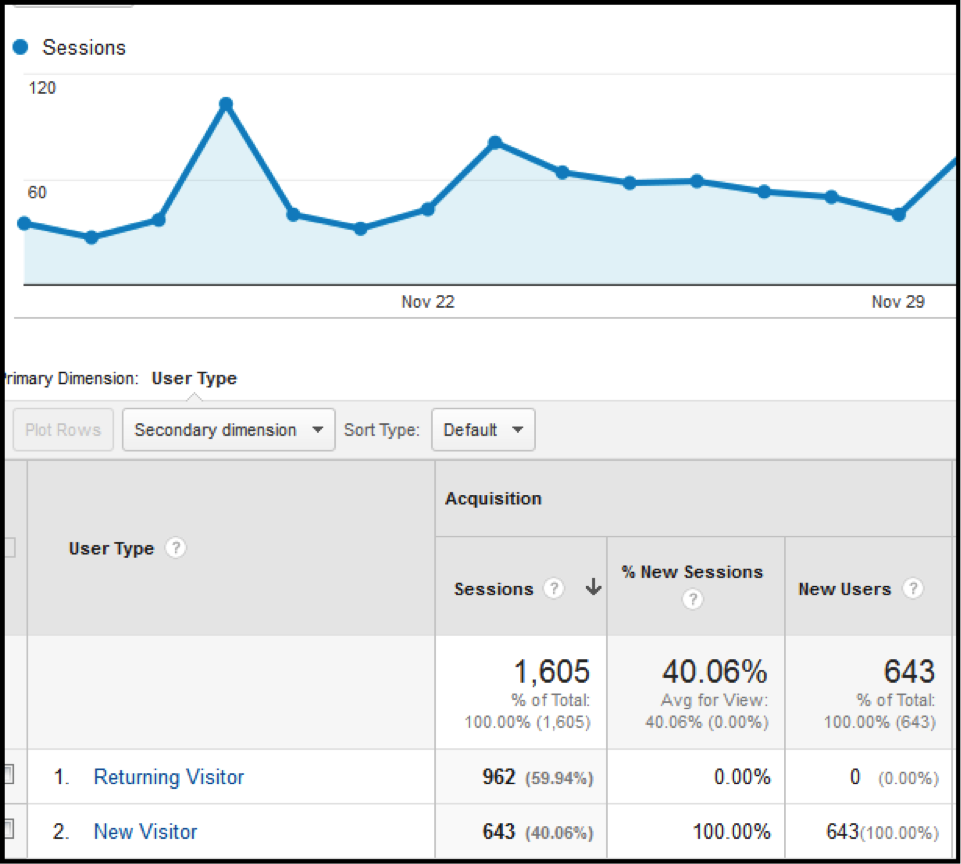Image resolution: width=961 pixels, height=864 pixels.
Task: Click the sort arrow in Sessions column
Action: [x=593, y=587]
